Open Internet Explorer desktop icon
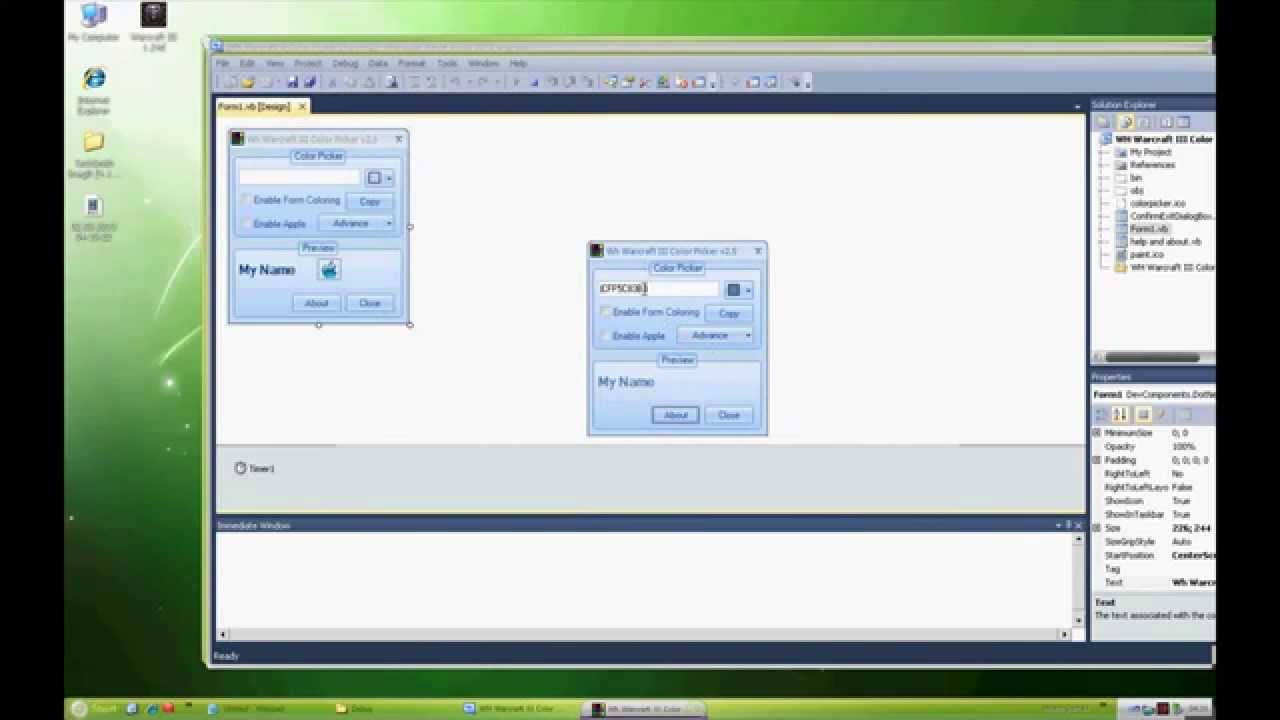 pos(93,91)
